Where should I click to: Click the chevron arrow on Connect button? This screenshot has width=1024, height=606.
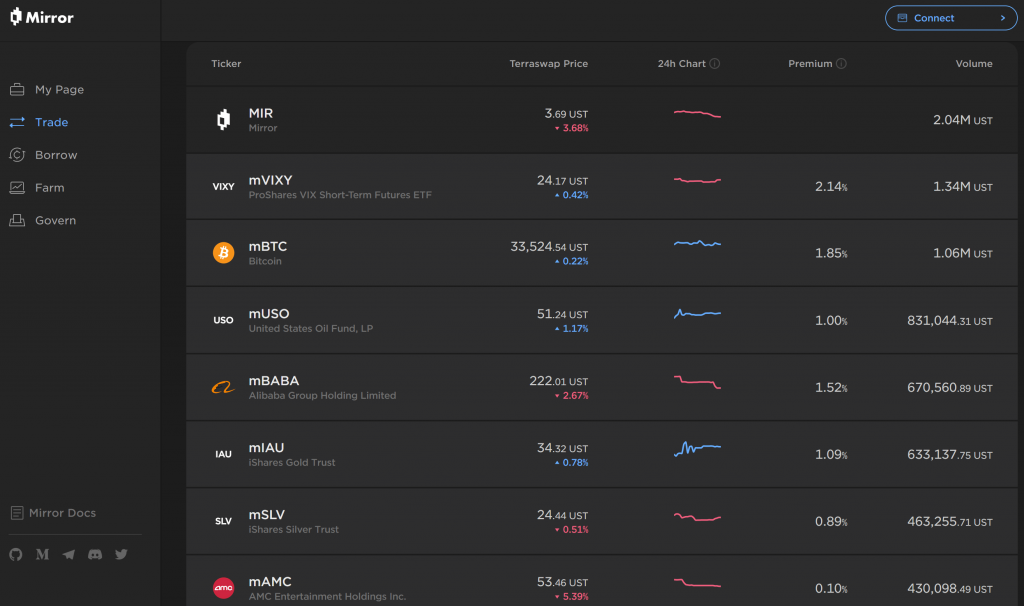coord(1003,18)
